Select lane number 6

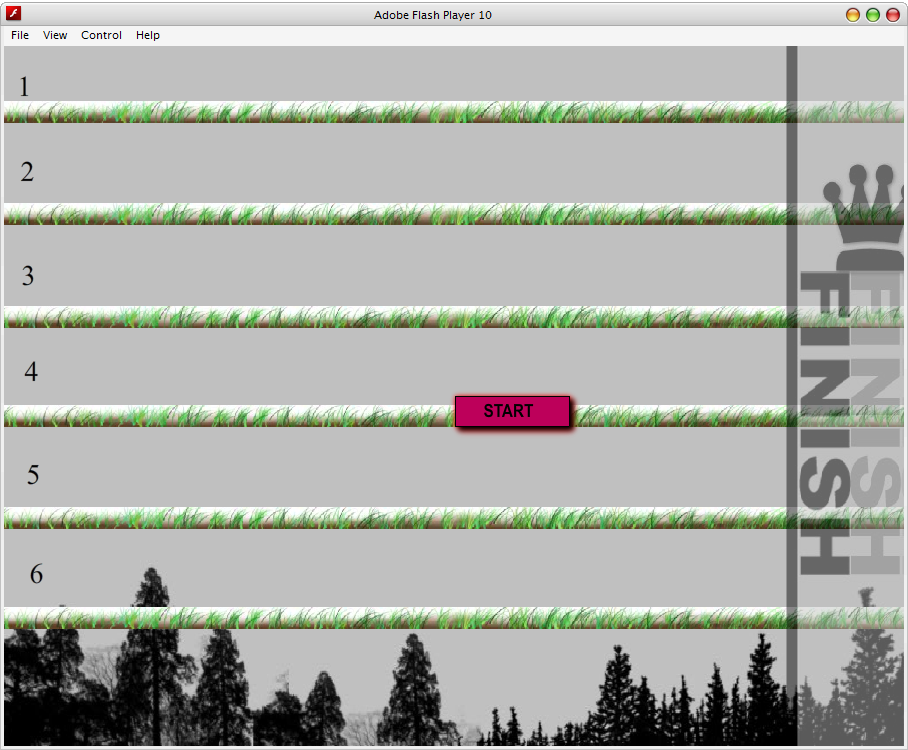click(x=37, y=574)
